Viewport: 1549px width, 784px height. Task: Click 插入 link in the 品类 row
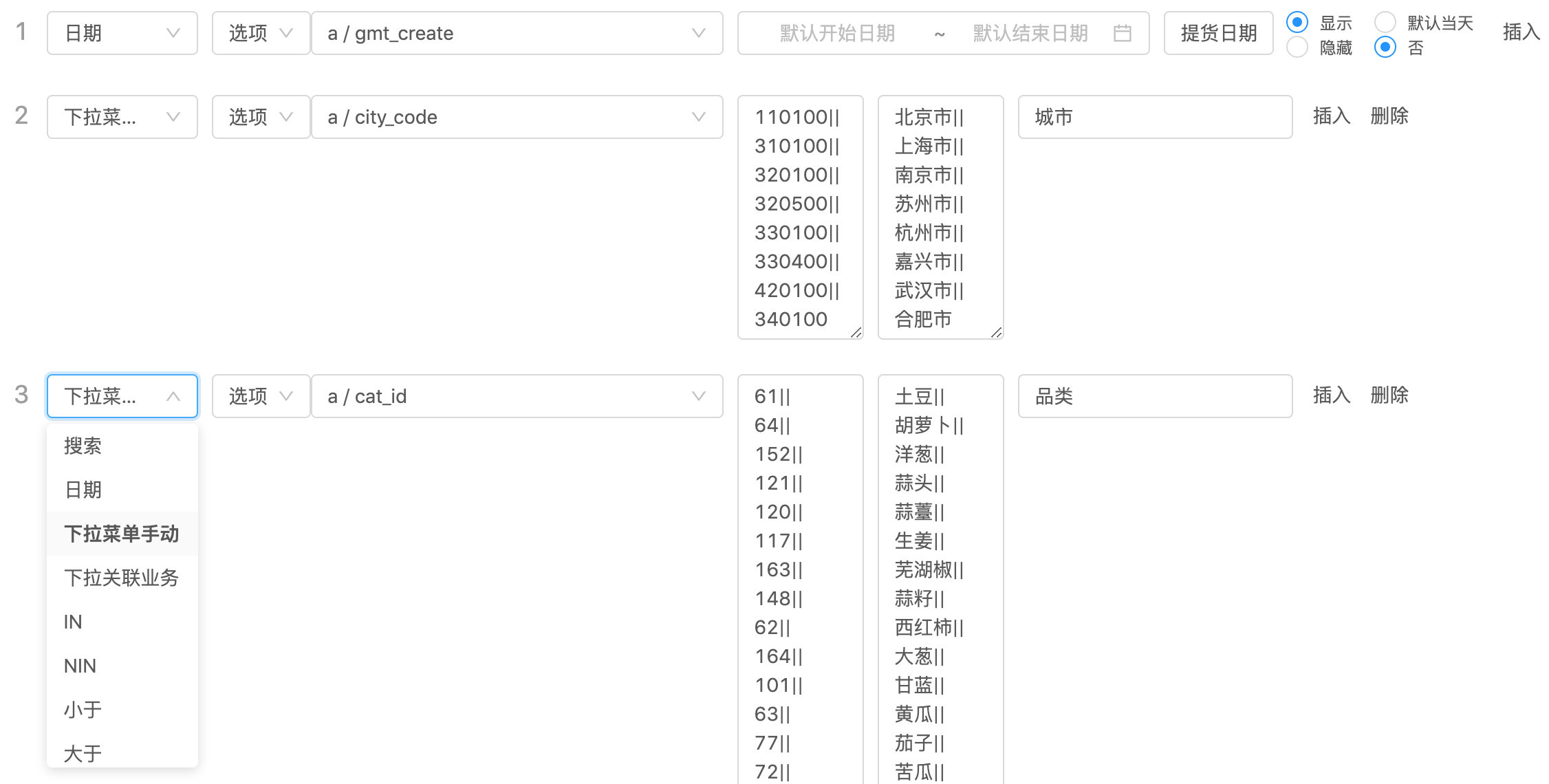click(x=1331, y=395)
